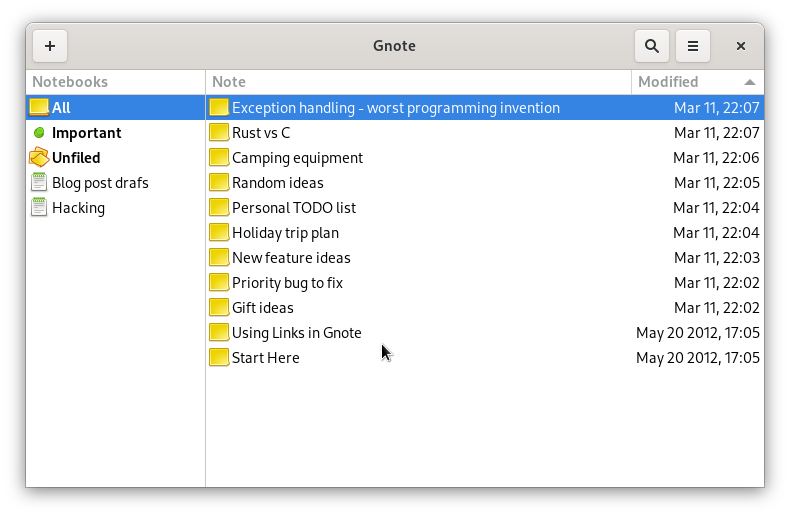Click the Unfiled notebook icon
This screenshot has height=516, width=790.
click(39, 158)
